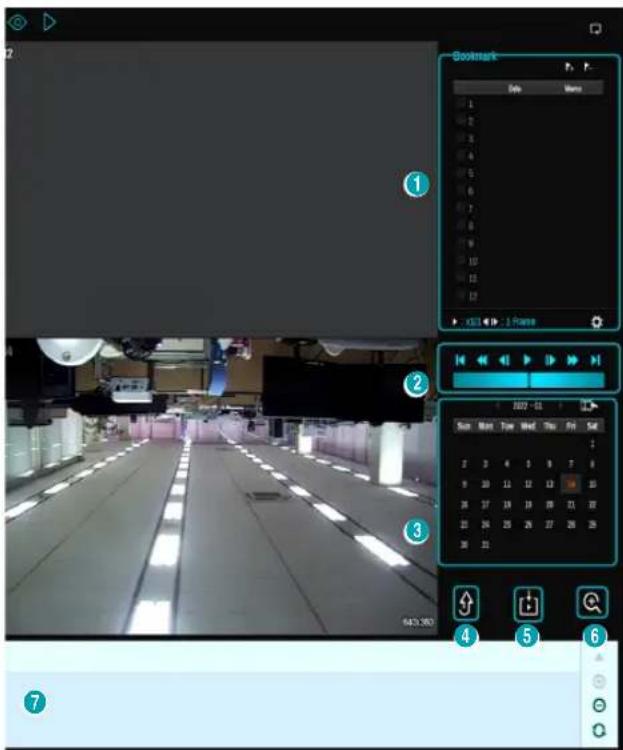Click in the light blue timeline area
The height and width of the screenshot is (750, 623).
tap(292, 708)
